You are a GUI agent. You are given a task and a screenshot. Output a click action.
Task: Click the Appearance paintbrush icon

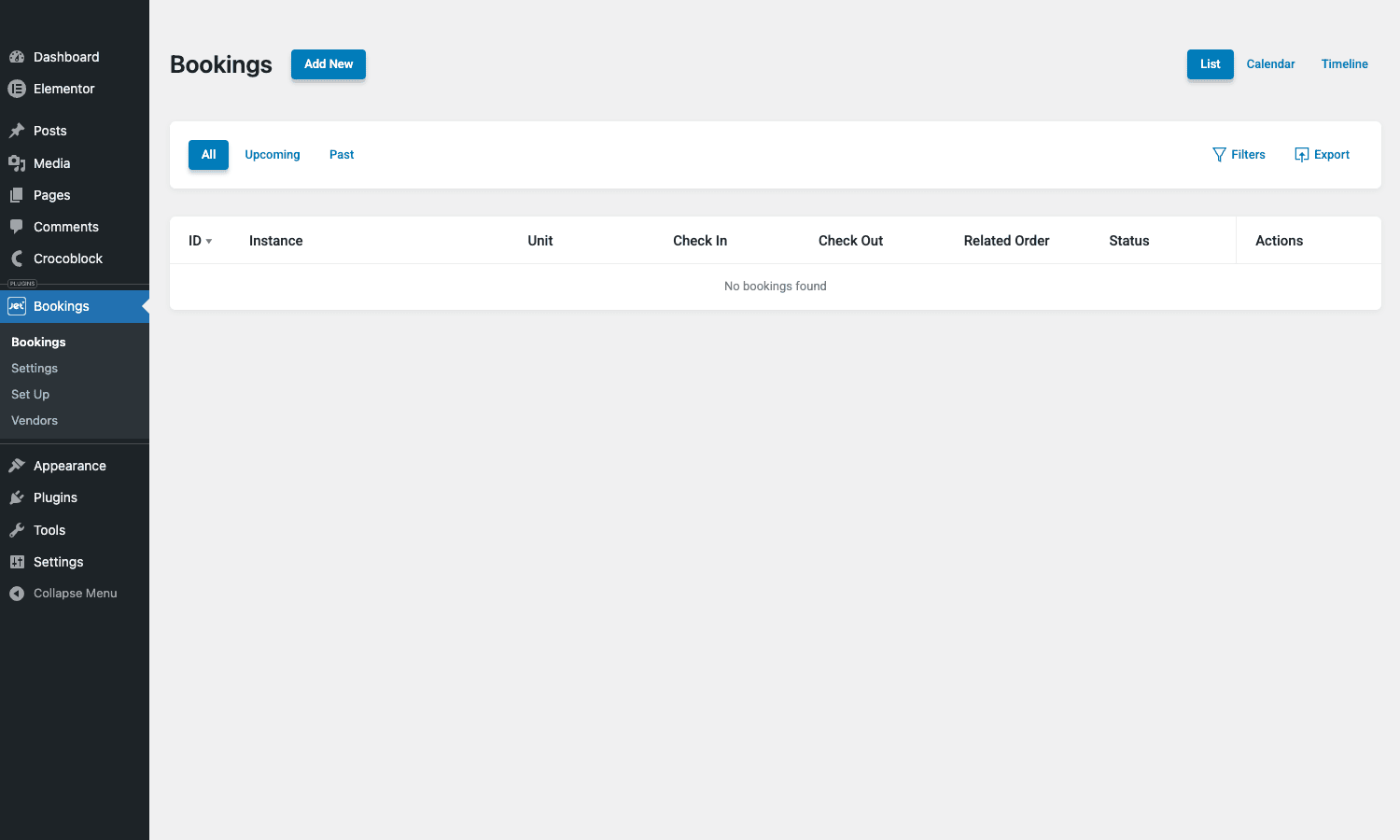click(17, 466)
